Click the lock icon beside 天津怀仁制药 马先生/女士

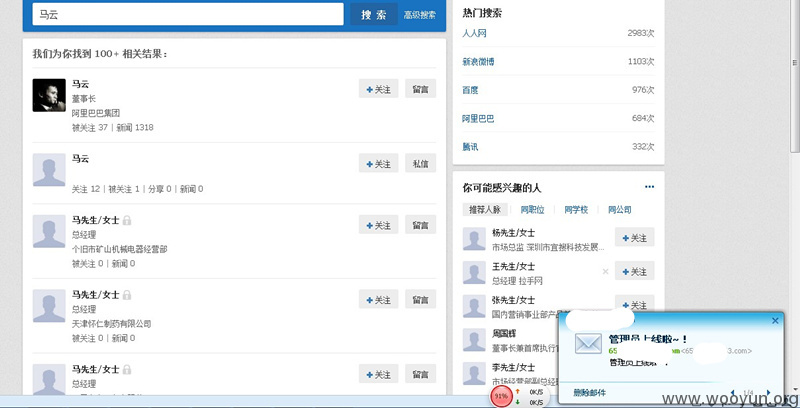coord(127,295)
